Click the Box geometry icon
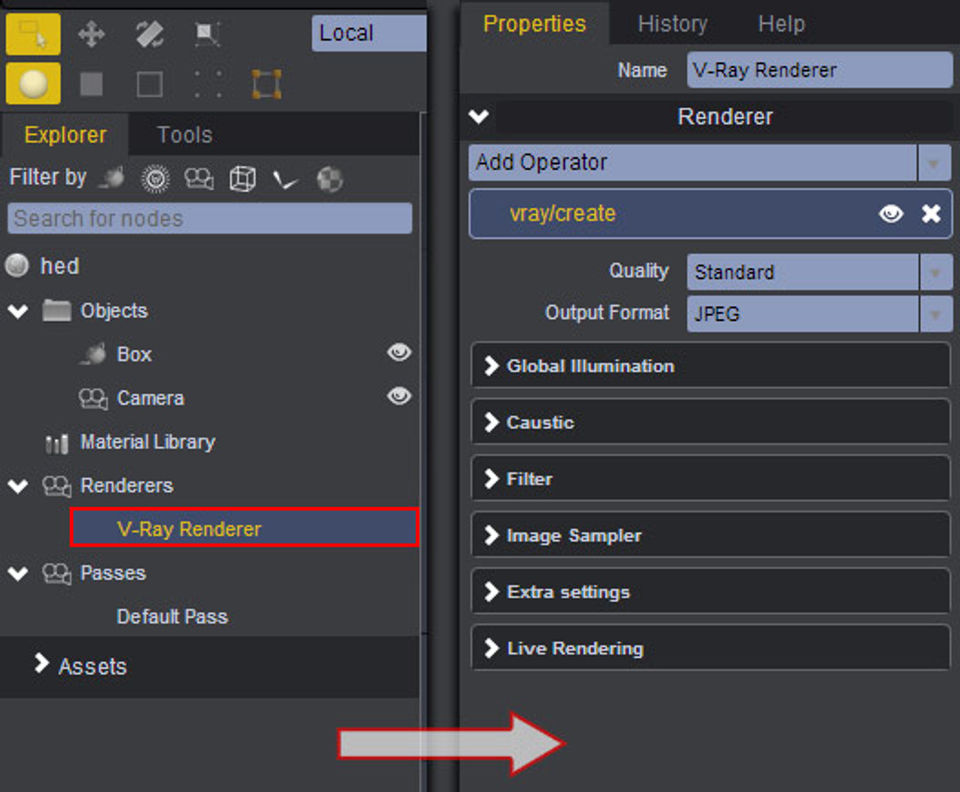Image resolution: width=960 pixels, height=792 pixels. pos(92,354)
